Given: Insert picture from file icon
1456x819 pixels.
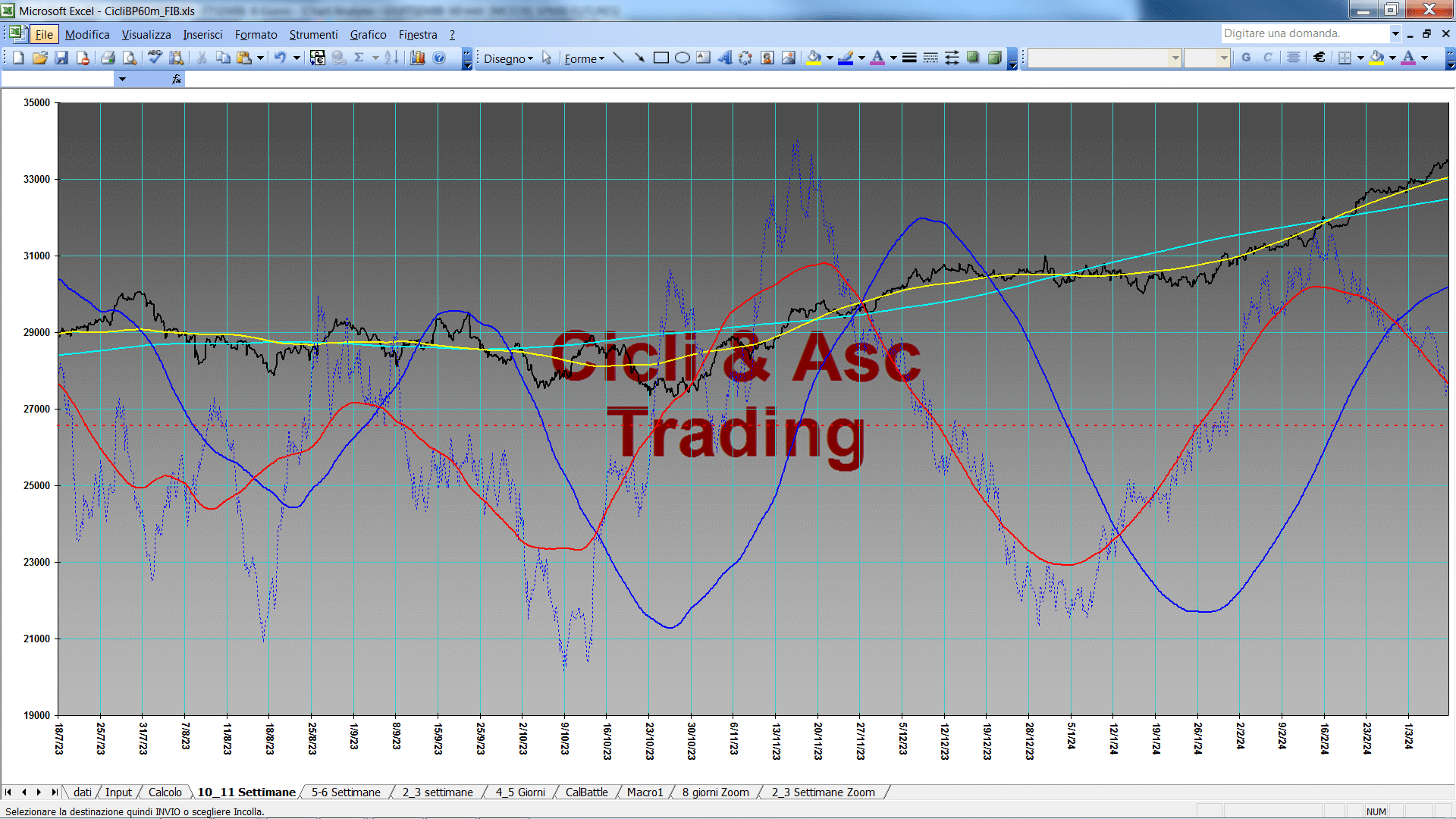Looking at the screenshot, I should coord(789,58).
